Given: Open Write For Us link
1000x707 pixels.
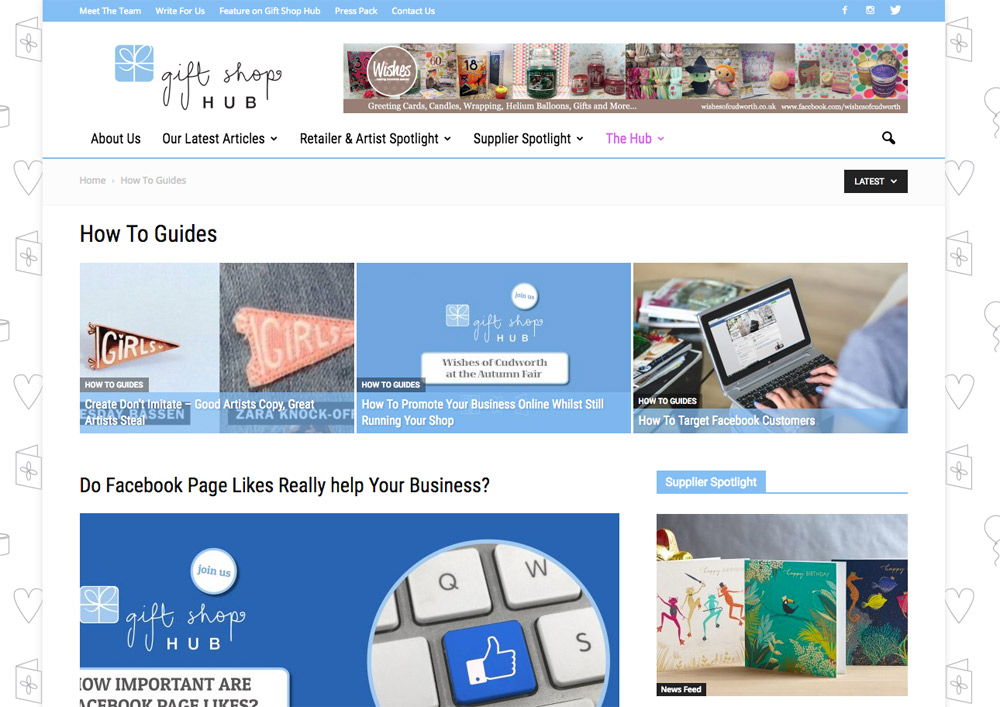Looking at the screenshot, I should pos(180,11).
